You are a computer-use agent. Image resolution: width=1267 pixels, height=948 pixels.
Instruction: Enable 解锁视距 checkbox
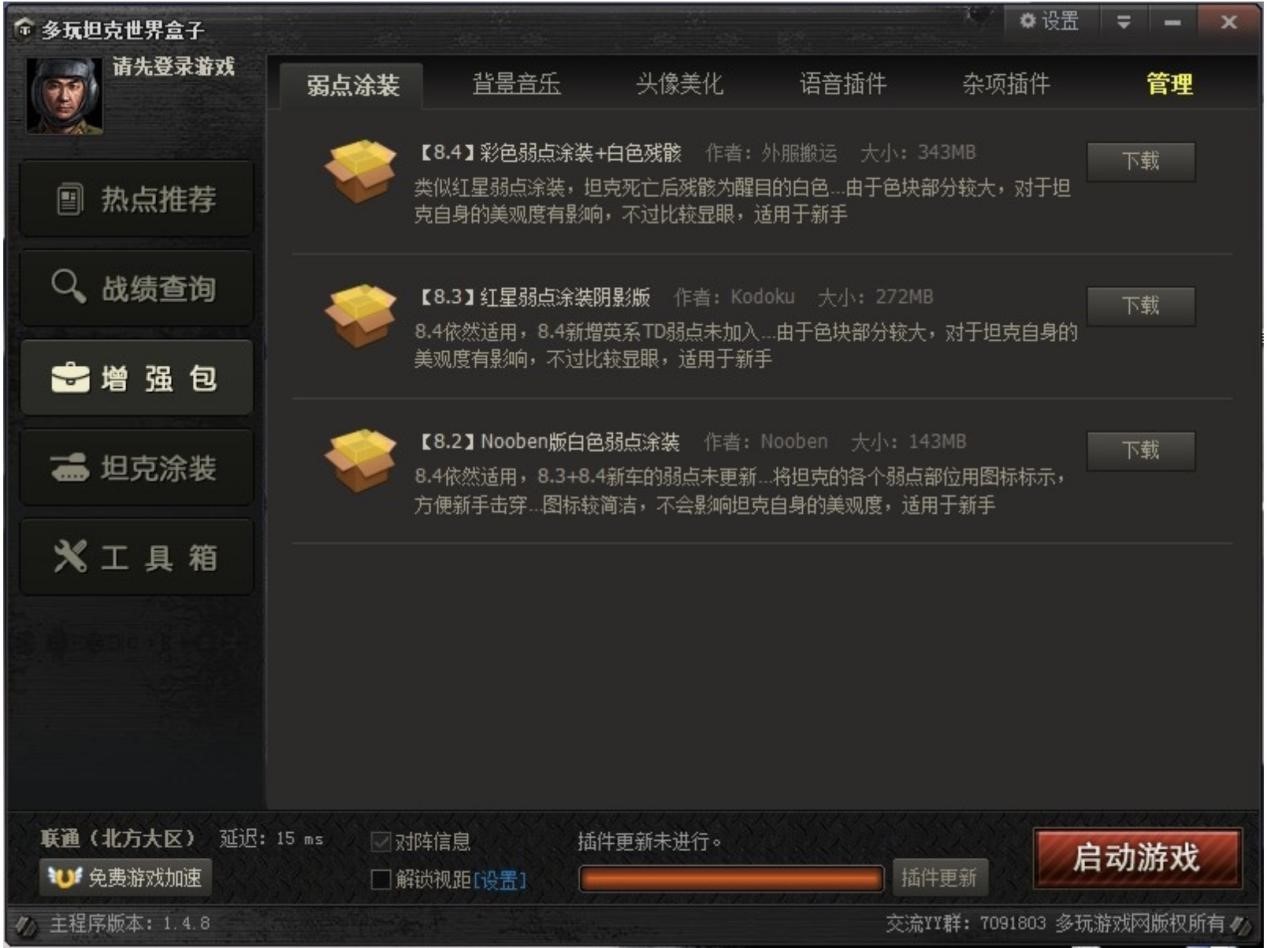380,880
